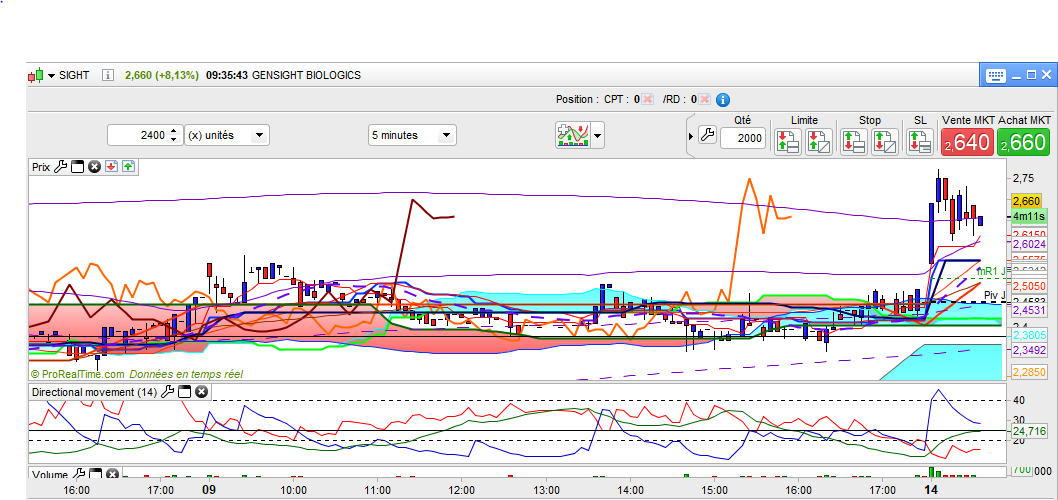Click the 14 date marker on time axis

coord(932,489)
